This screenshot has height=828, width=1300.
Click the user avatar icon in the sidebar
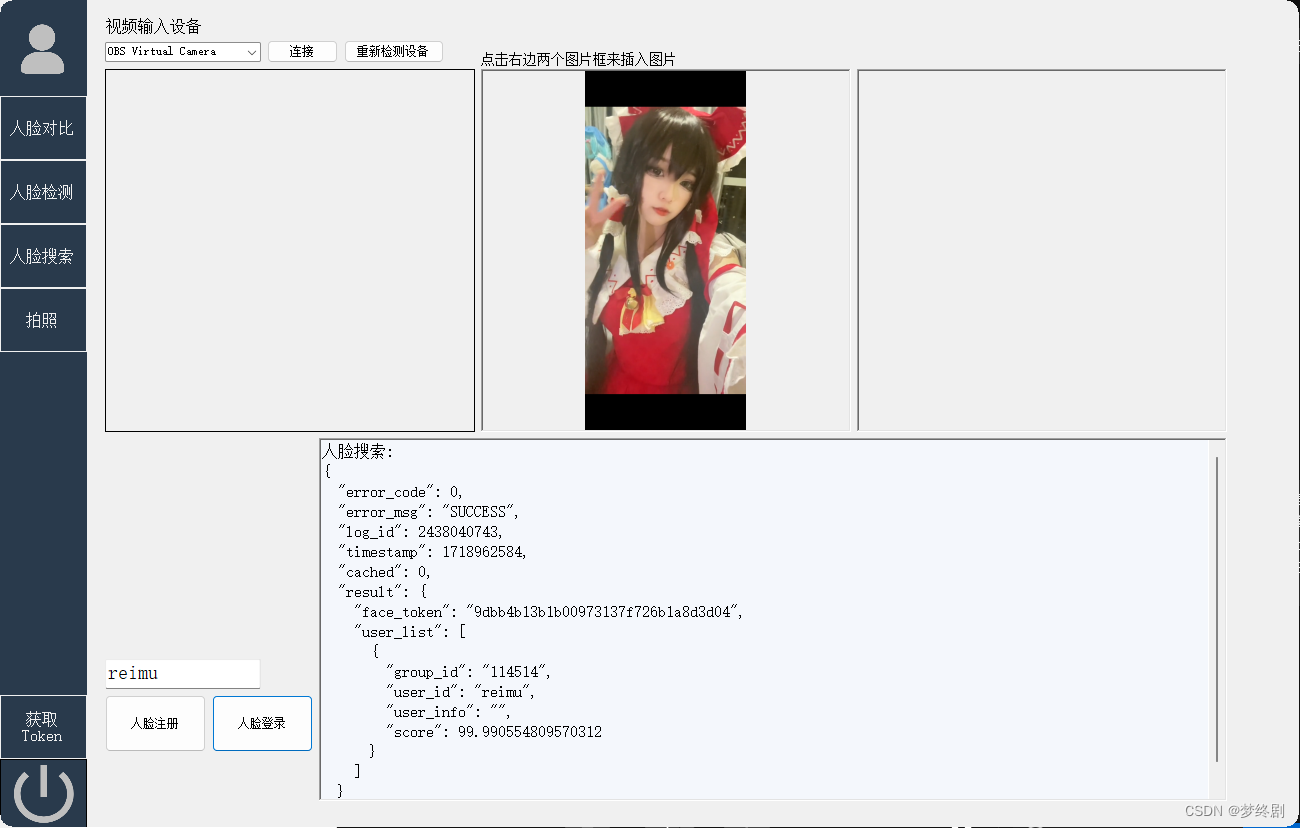tap(43, 49)
